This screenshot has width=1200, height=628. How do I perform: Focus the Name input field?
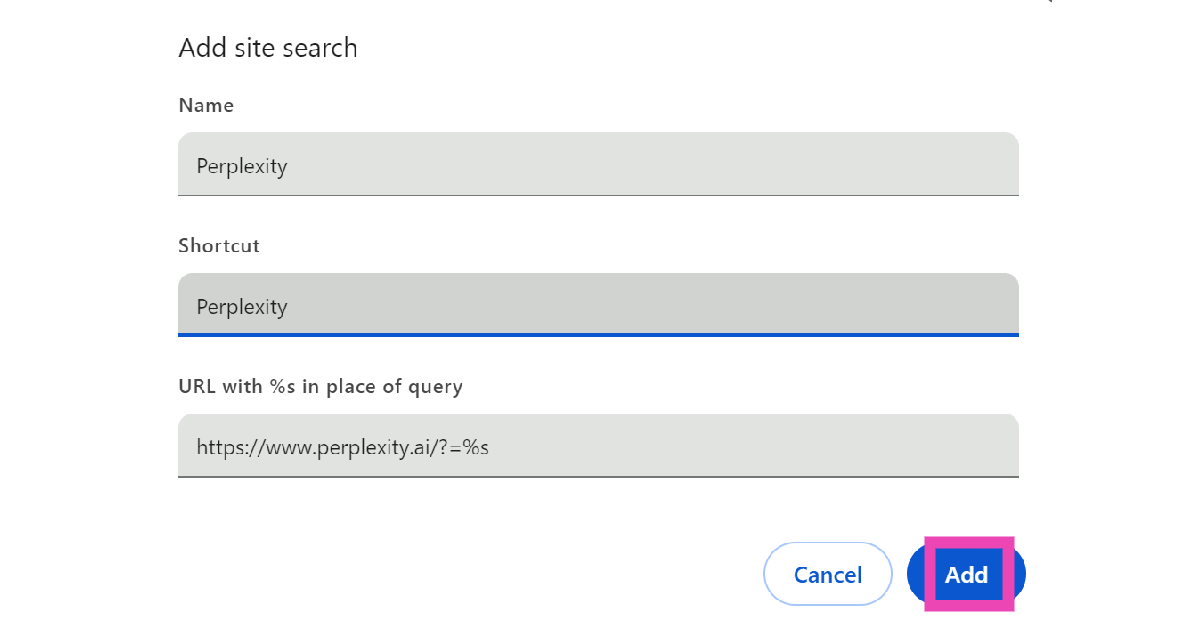[x=598, y=165]
